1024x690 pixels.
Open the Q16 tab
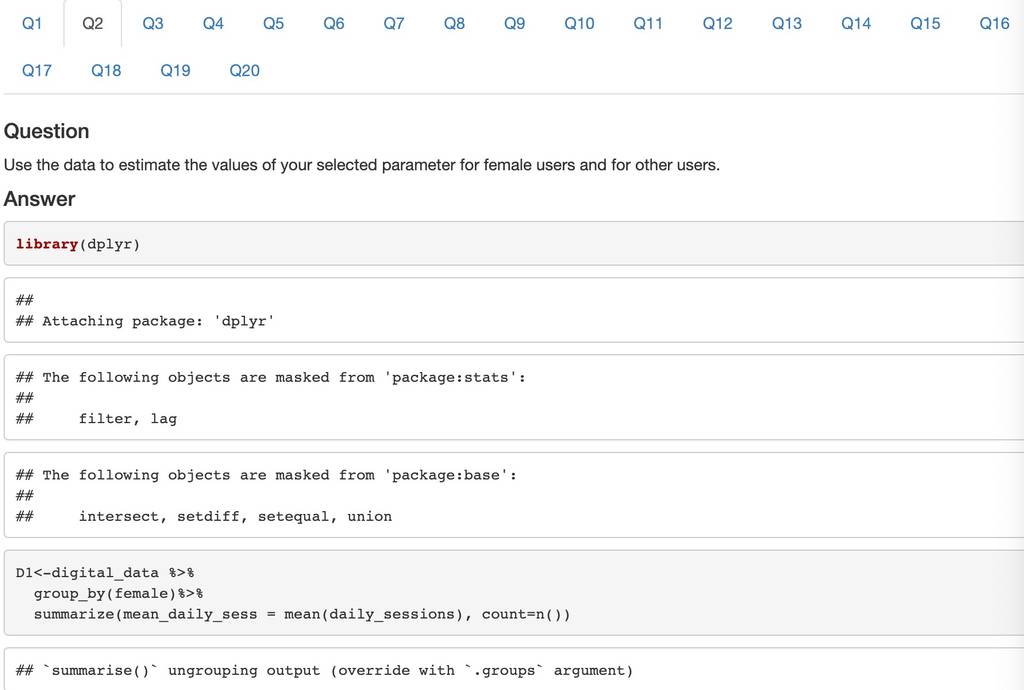994,24
